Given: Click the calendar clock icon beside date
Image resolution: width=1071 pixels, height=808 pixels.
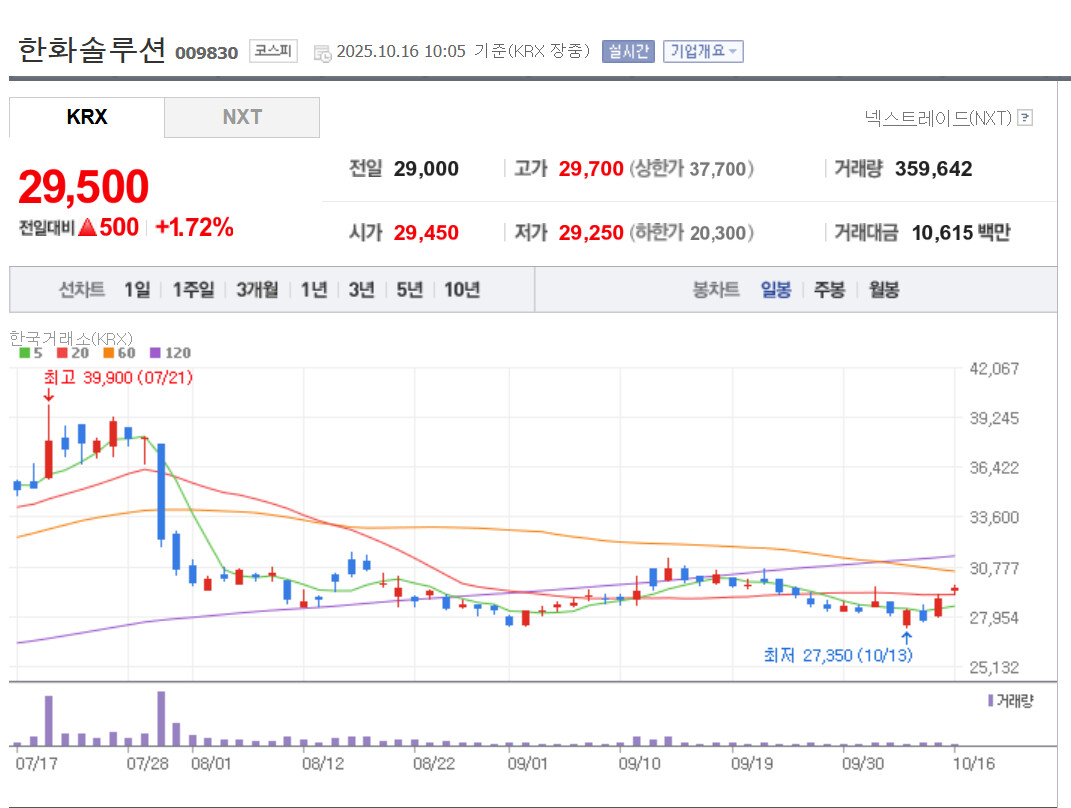Looking at the screenshot, I should click(x=322, y=53).
